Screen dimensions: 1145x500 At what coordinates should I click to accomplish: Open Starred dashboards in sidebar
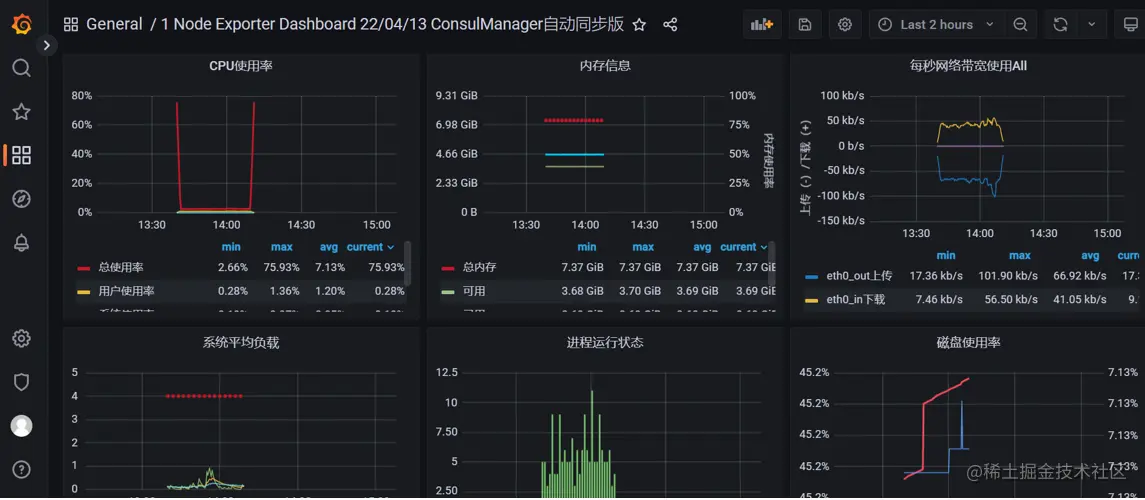tap(21, 112)
